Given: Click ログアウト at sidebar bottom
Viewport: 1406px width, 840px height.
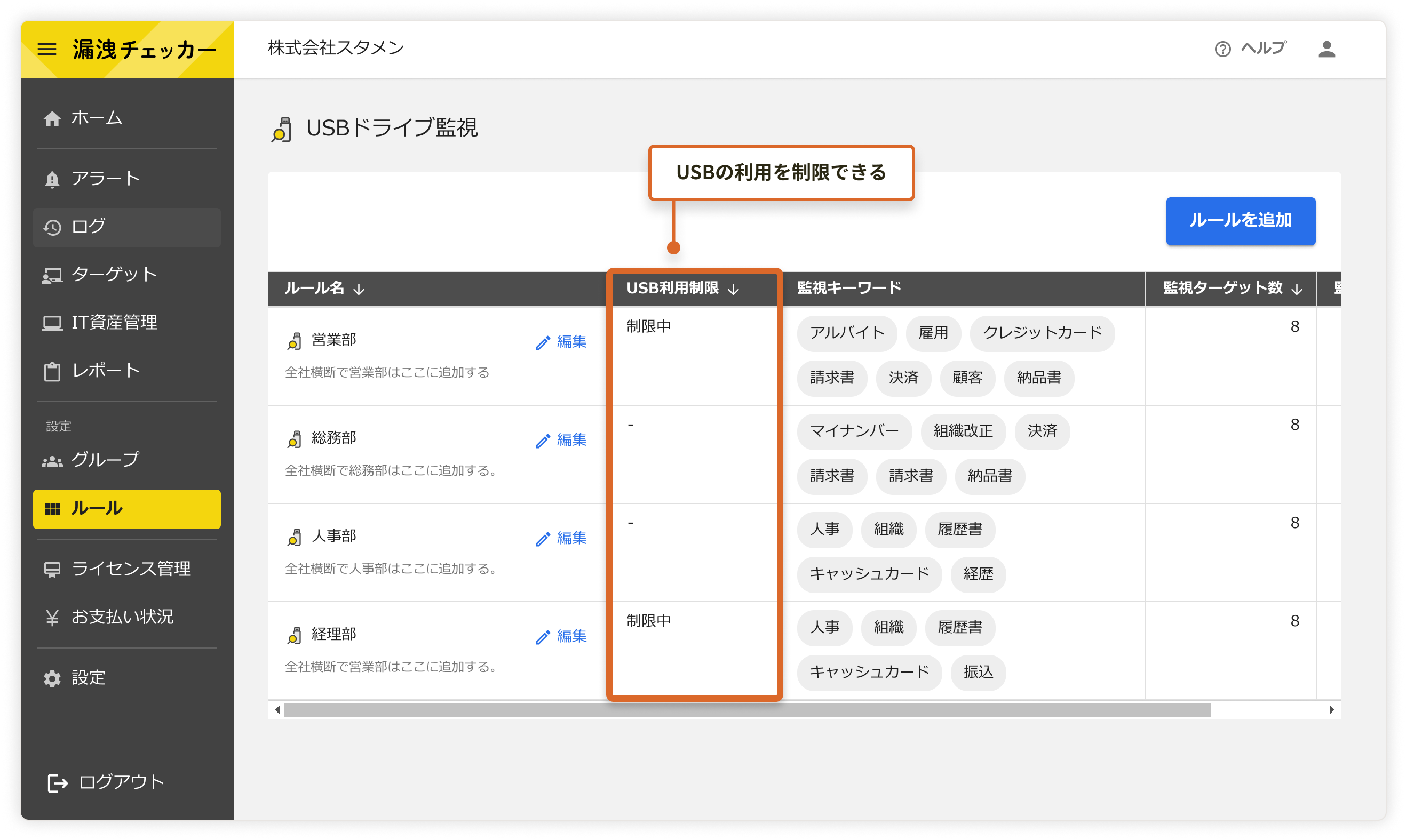Looking at the screenshot, I should click(x=107, y=782).
